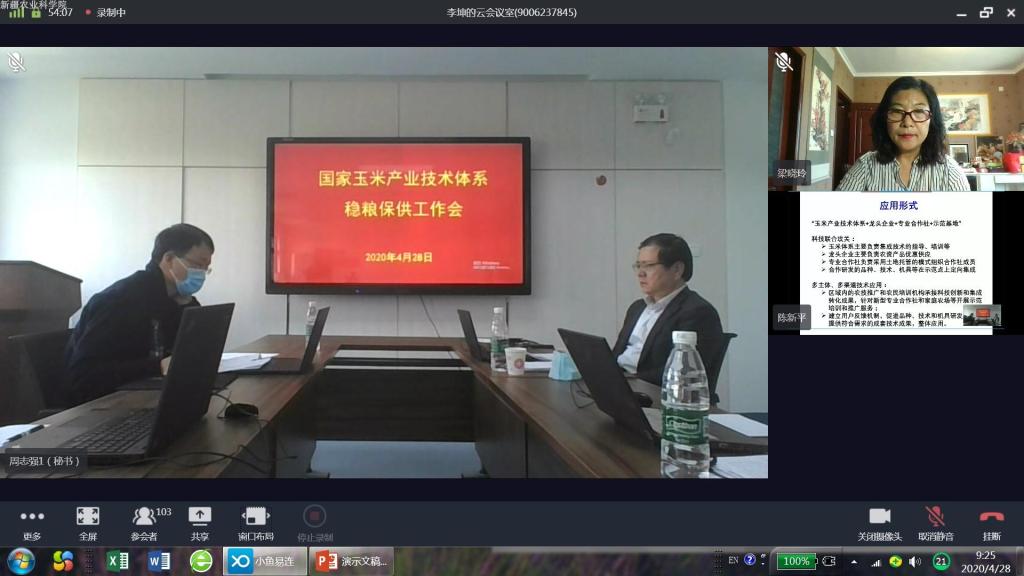Expand the system tray hidden icons arrow
1024x576 pixels.
point(851,561)
